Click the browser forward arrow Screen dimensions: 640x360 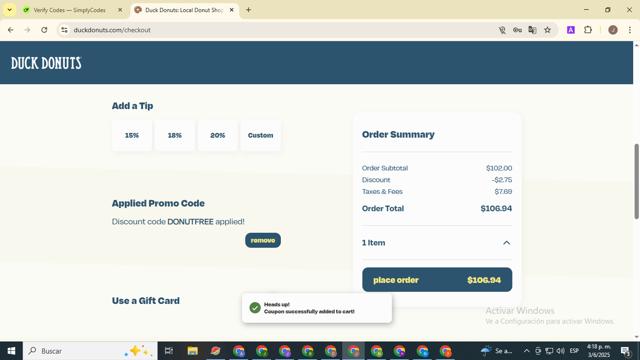pyautogui.click(x=27, y=30)
